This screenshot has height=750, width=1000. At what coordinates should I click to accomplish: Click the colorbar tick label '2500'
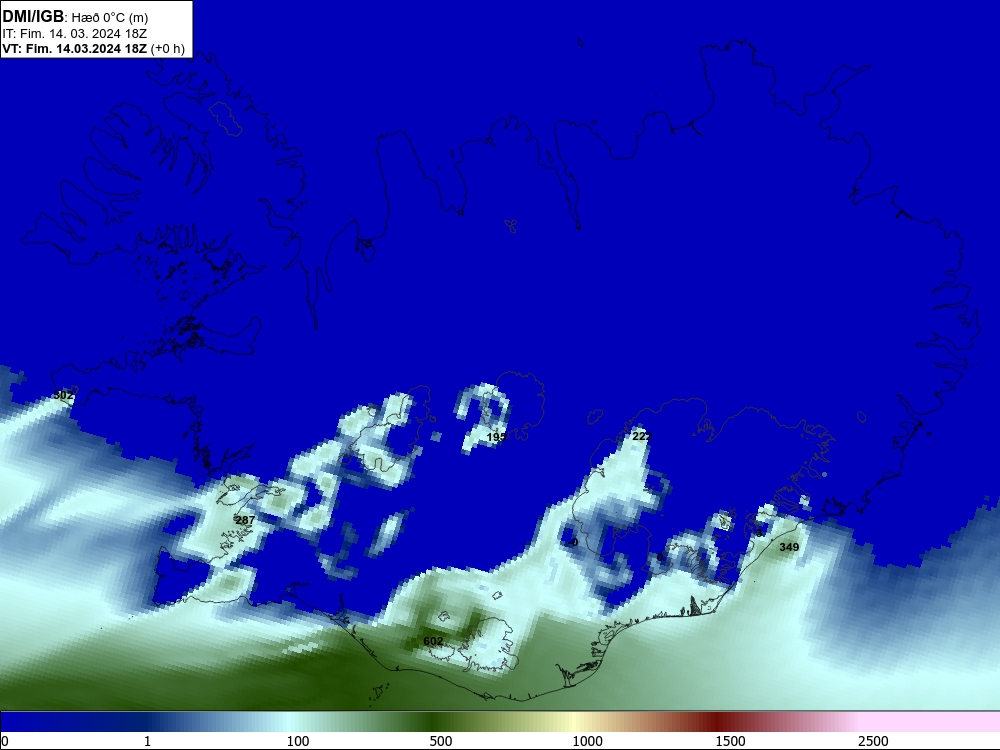[x=873, y=741]
